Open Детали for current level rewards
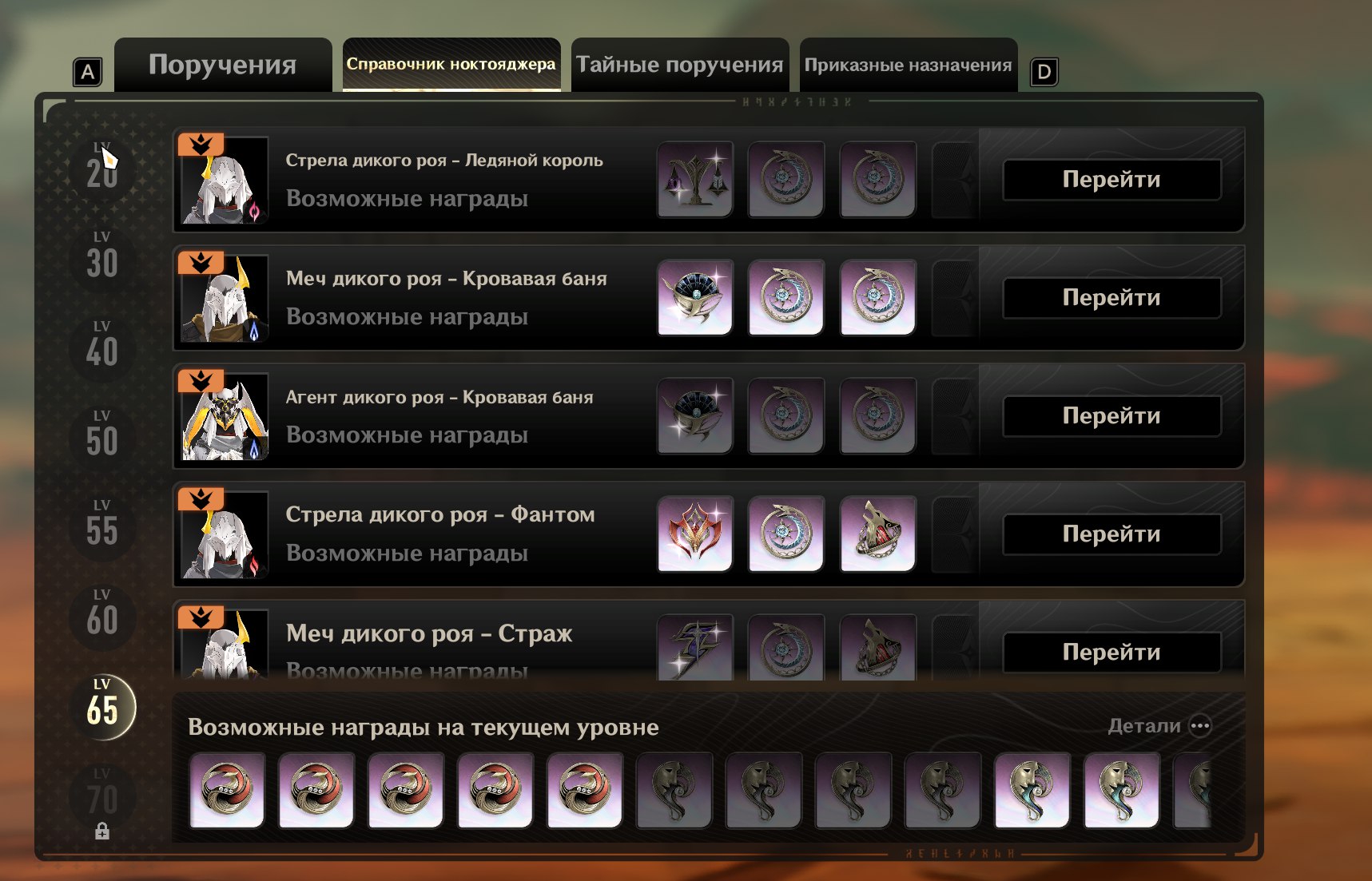The width and height of the screenshot is (1372, 881). click(1159, 726)
